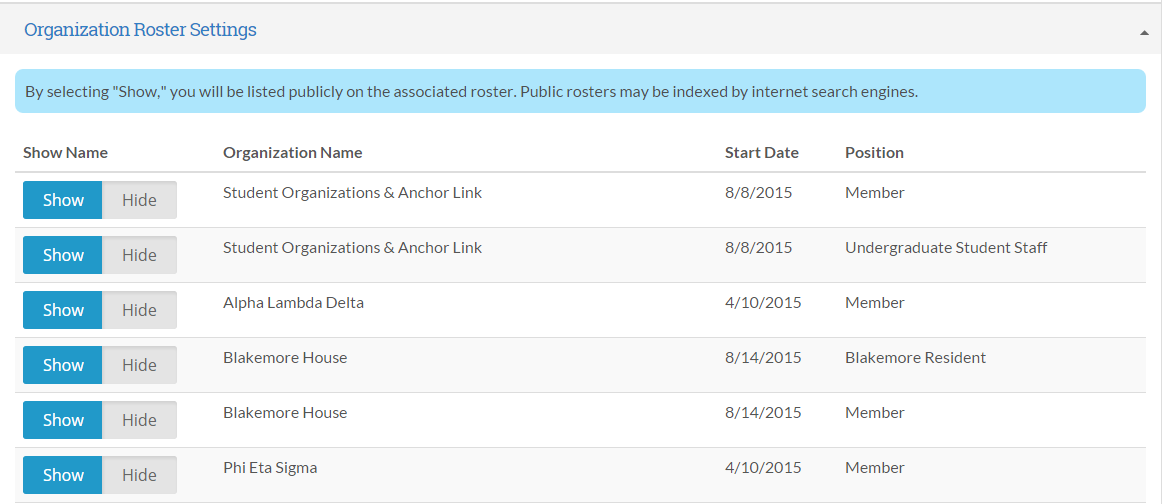The width and height of the screenshot is (1165, 504).
Task: Hide name on Blakemore Resident row
Action: point(139,365)
